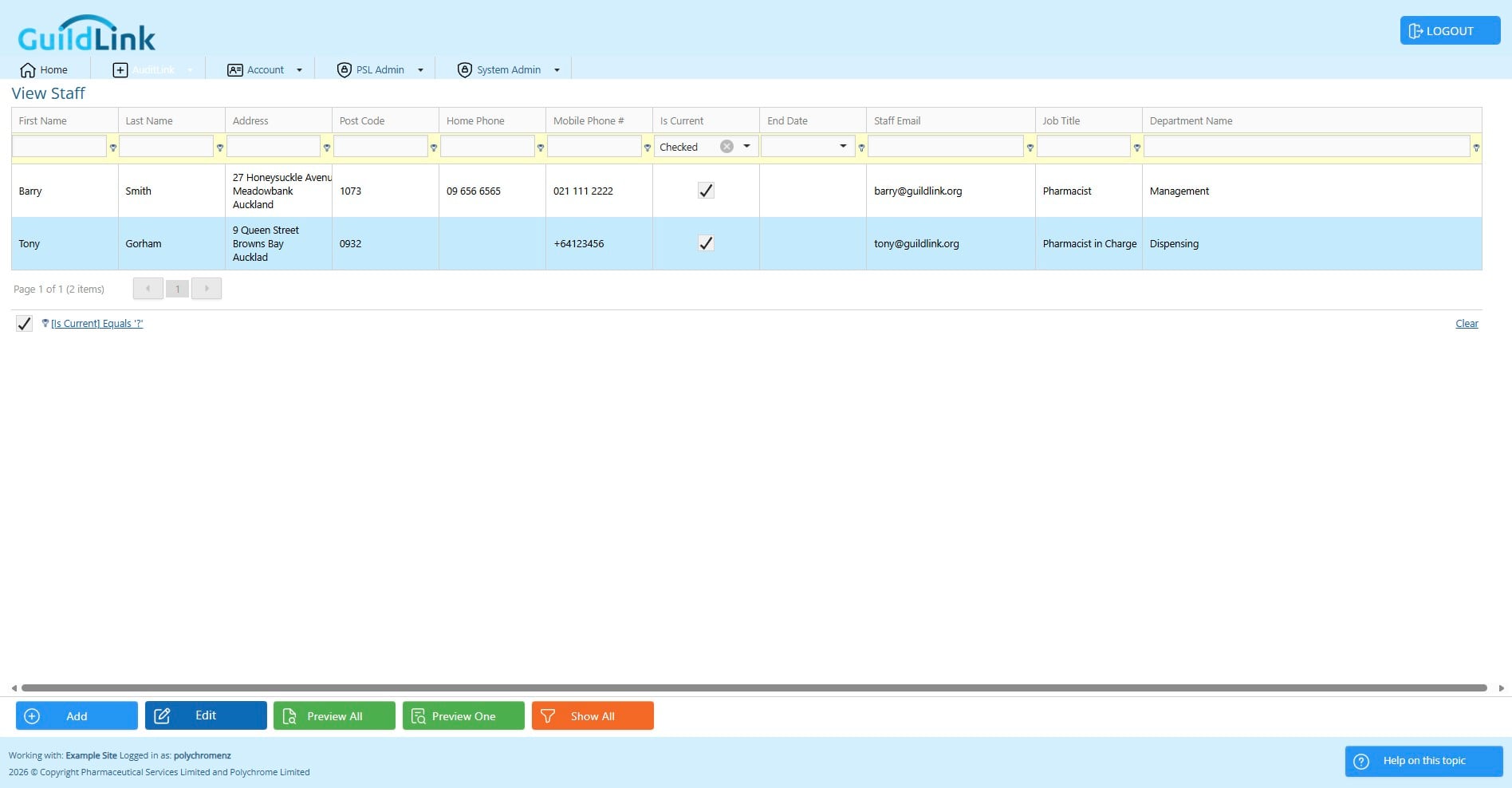The image size is (1512, 788).
Task: Click the Staff Email filter input field
Action: (x=945, y=146)
